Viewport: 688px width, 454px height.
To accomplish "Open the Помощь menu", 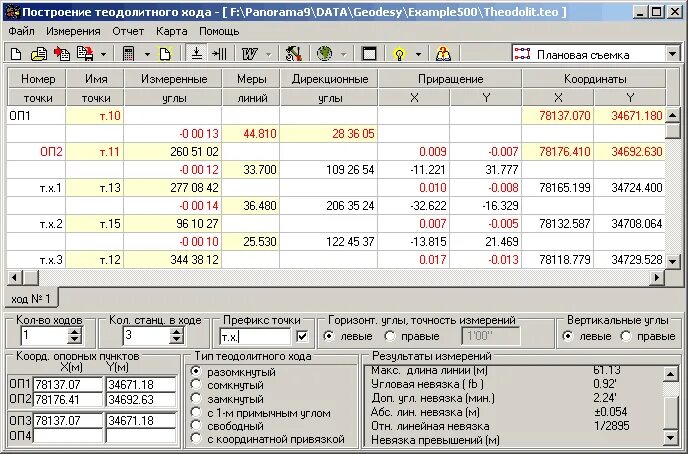I will [219, 32].
